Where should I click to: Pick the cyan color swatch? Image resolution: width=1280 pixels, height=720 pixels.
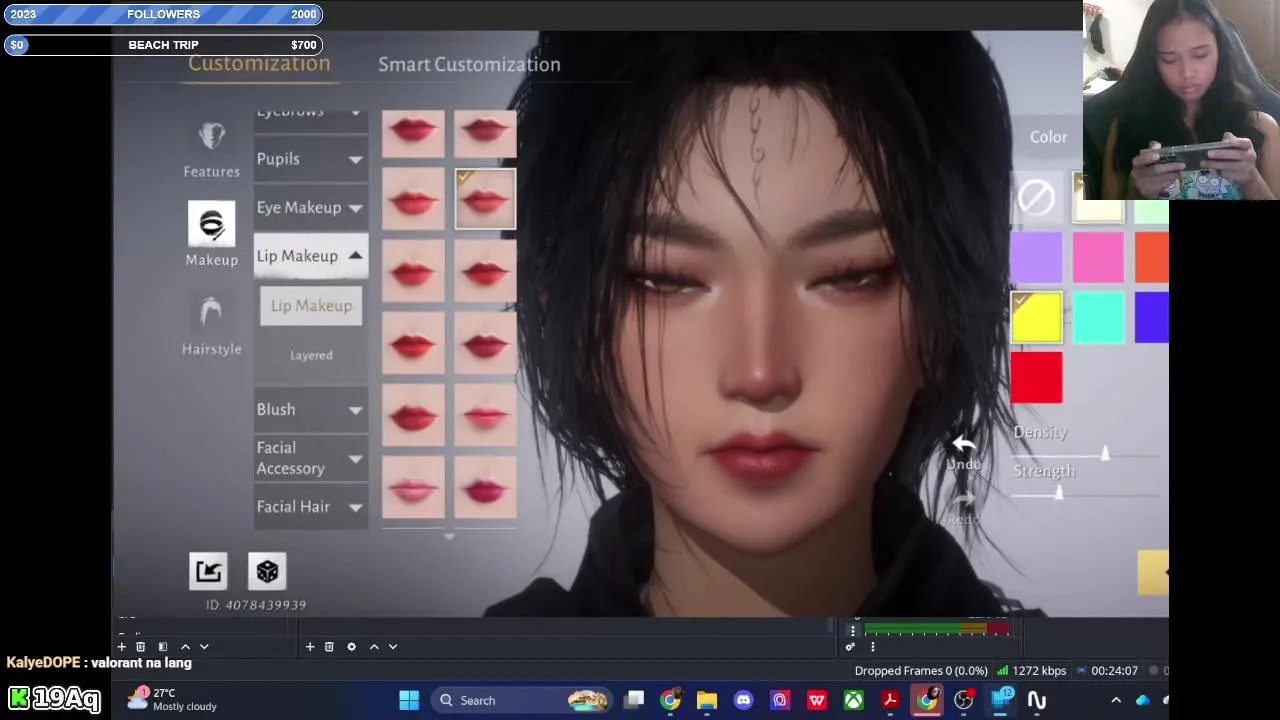[1098, 318]
